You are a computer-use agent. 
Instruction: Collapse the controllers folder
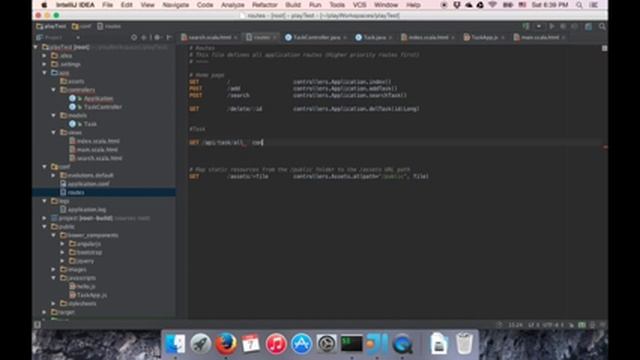(53, 90)
